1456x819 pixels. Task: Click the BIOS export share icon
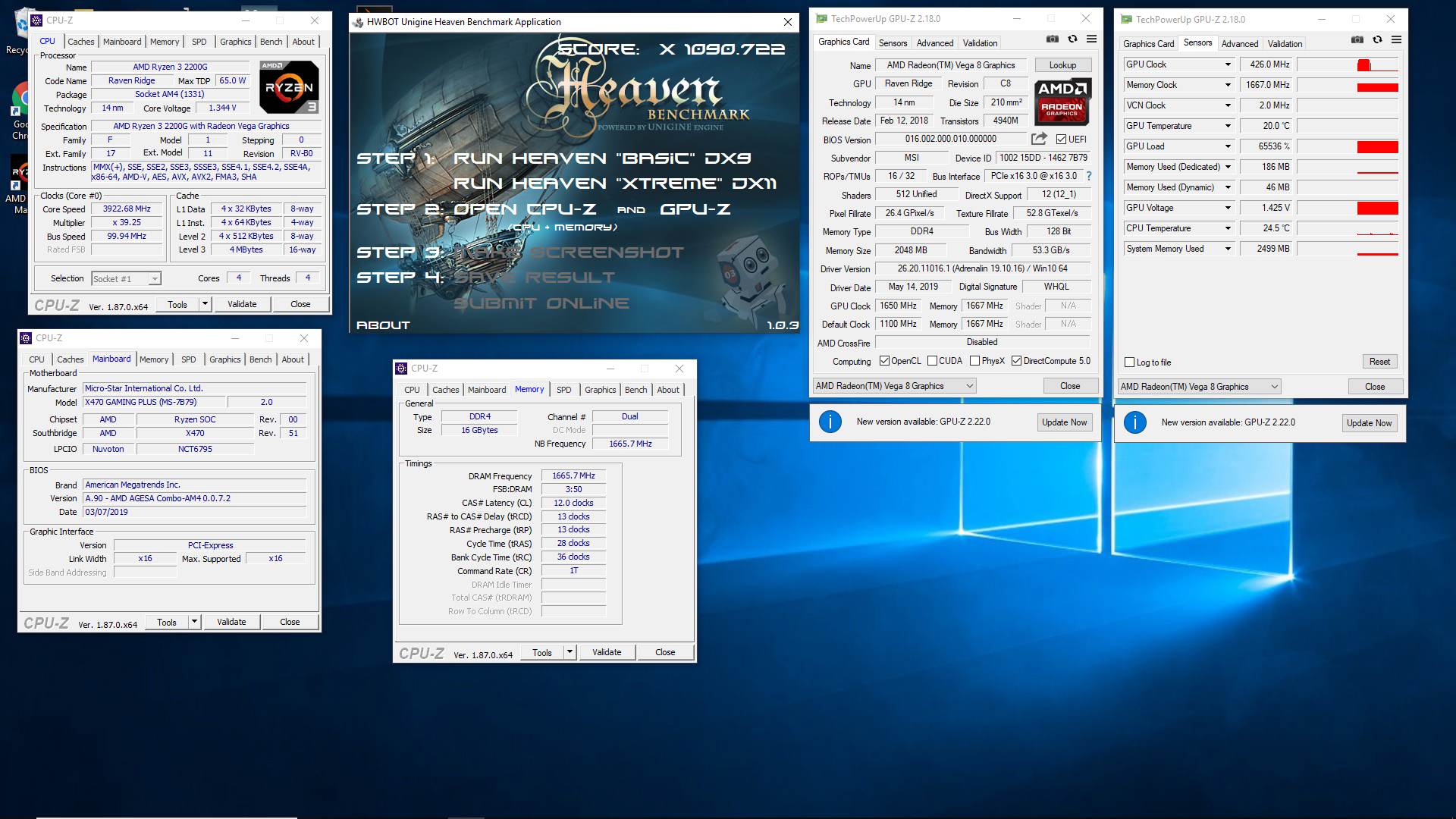[x=1039, y=139]
